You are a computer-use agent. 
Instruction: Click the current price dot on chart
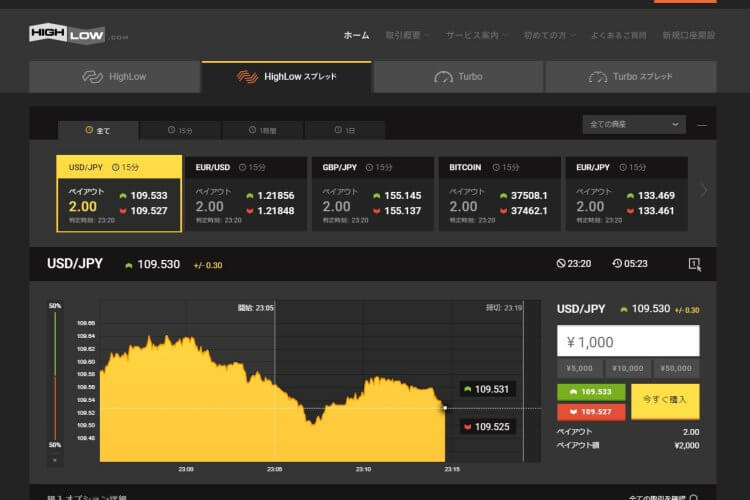[x=445, y=408]
